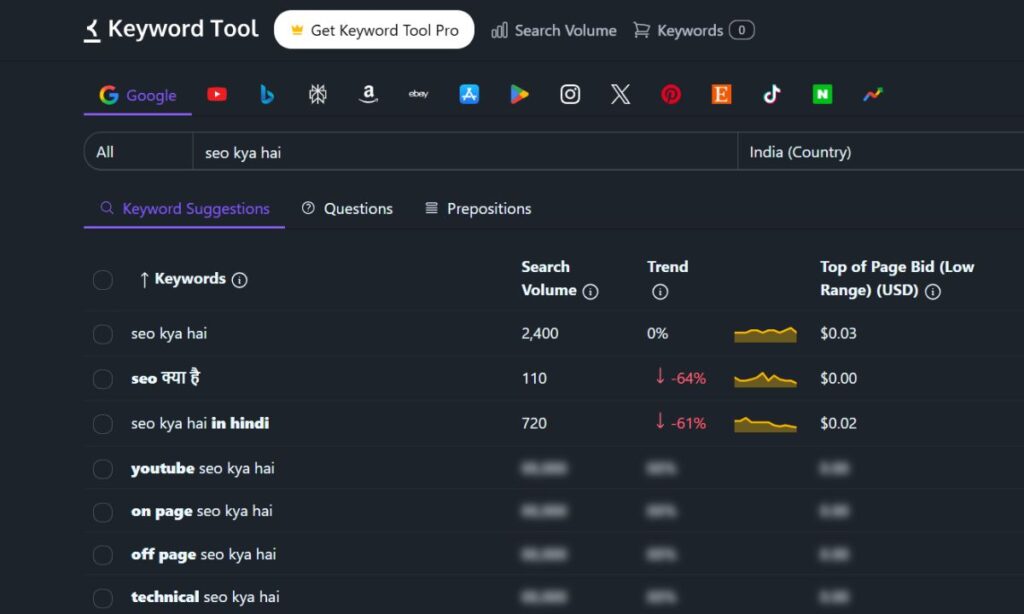Switch to TikTok keyword research
Screen dimensions: 1024x614
pos(772,93)
